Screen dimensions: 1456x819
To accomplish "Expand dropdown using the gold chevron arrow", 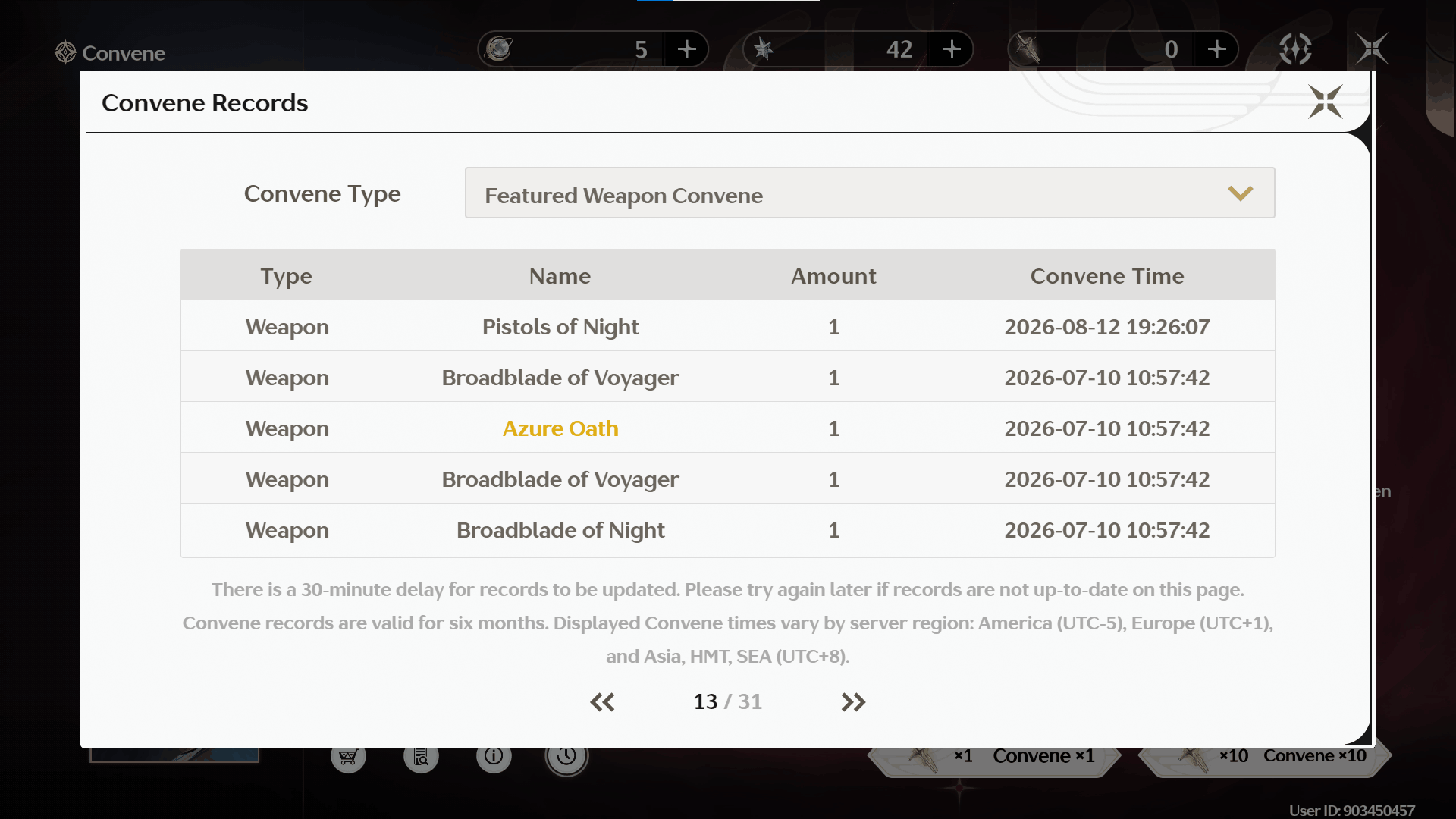I will tap(1240, 193).
